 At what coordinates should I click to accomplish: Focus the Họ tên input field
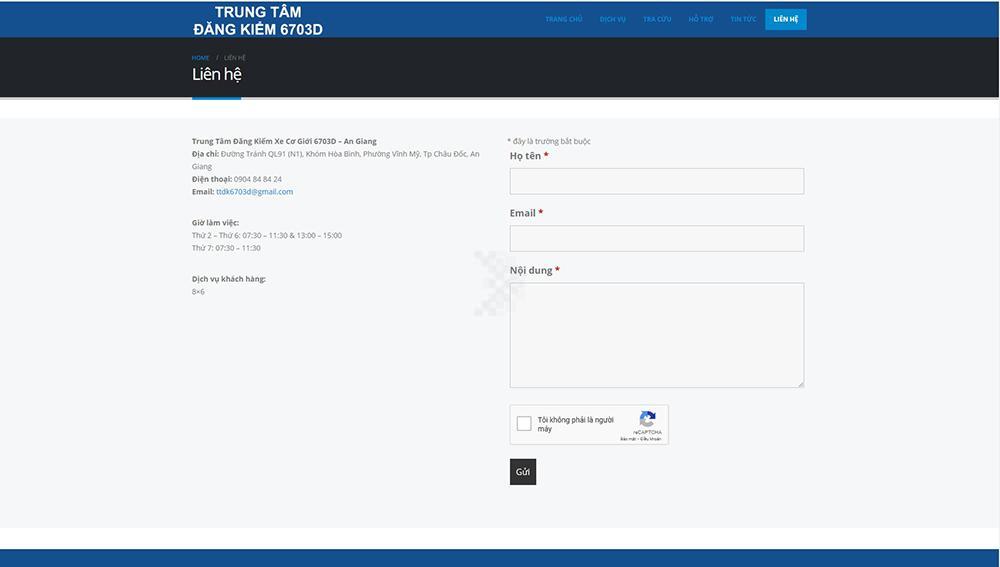(x=656, y=181)
